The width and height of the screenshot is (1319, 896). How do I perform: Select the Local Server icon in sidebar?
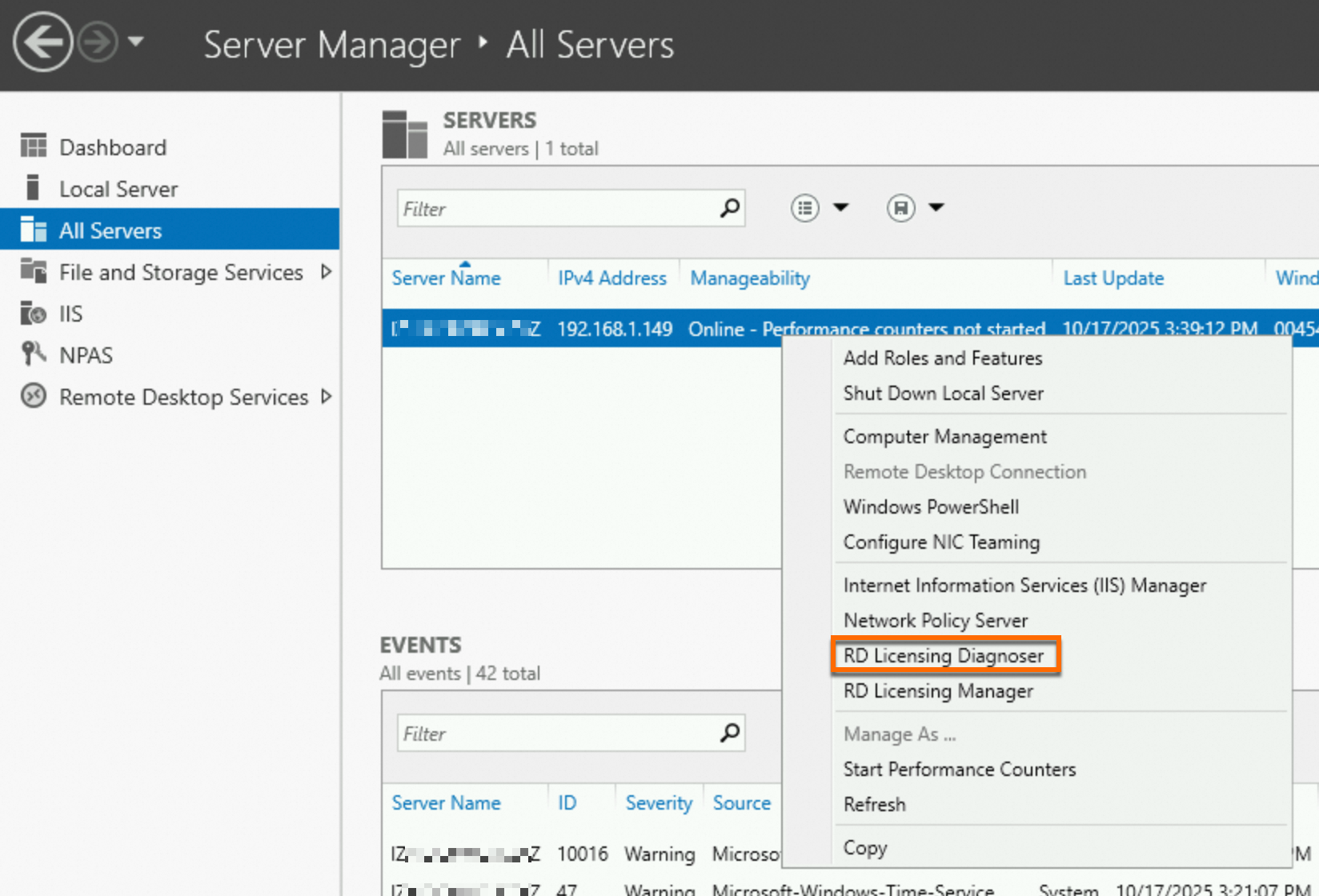33,188
